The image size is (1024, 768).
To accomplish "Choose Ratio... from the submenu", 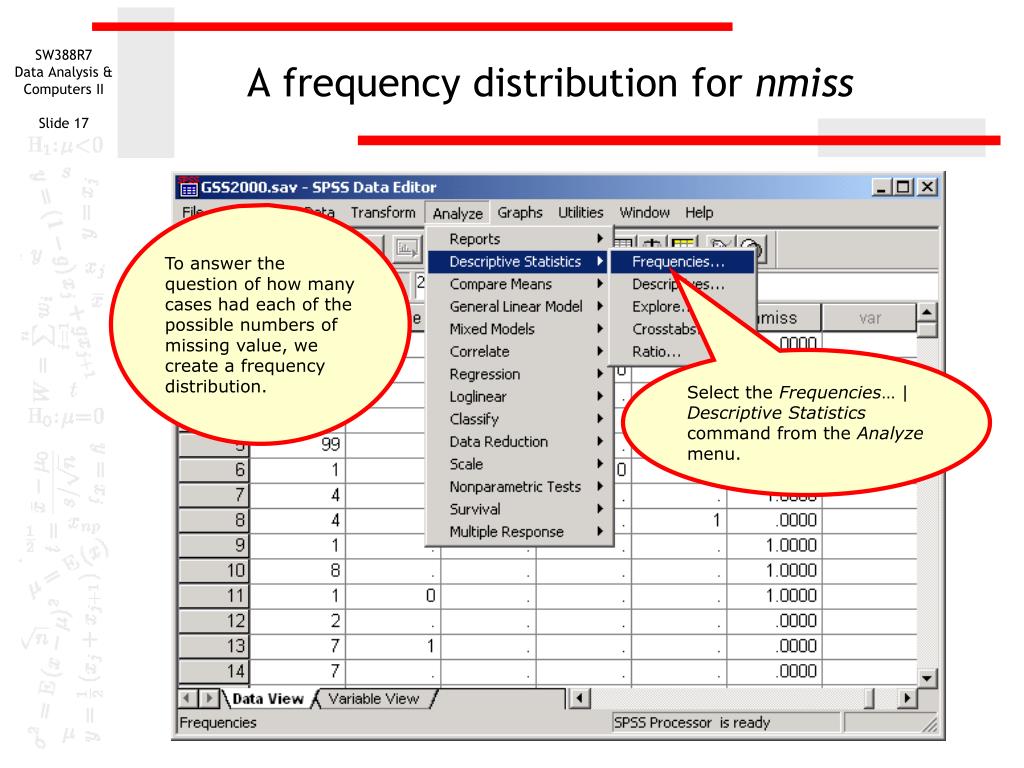I will tap(656, 351).
